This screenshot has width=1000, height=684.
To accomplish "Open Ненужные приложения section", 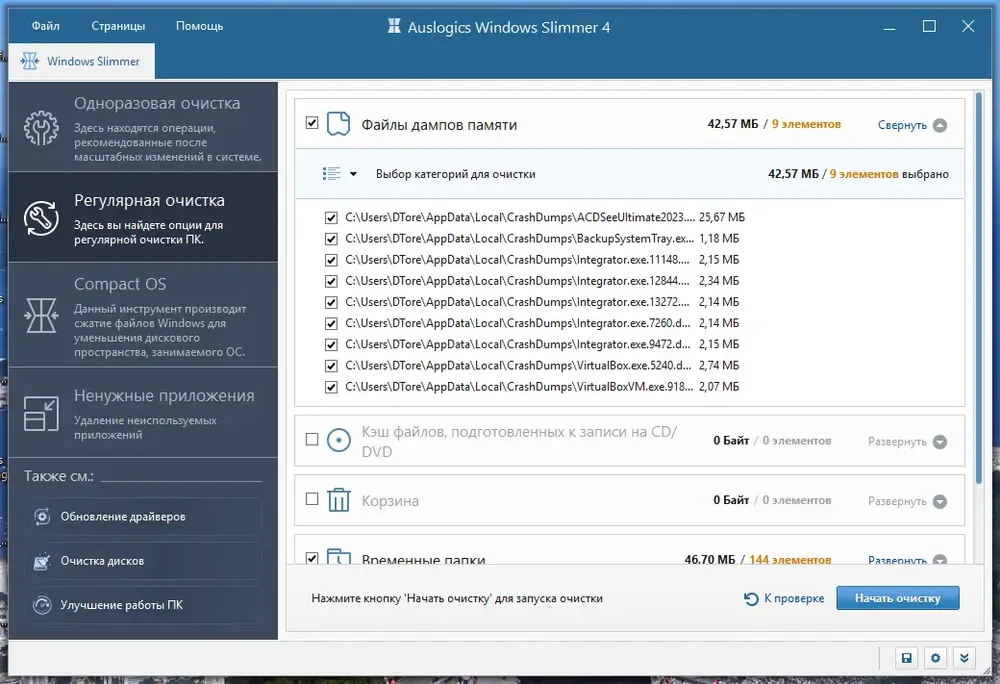I will point(143,413).
